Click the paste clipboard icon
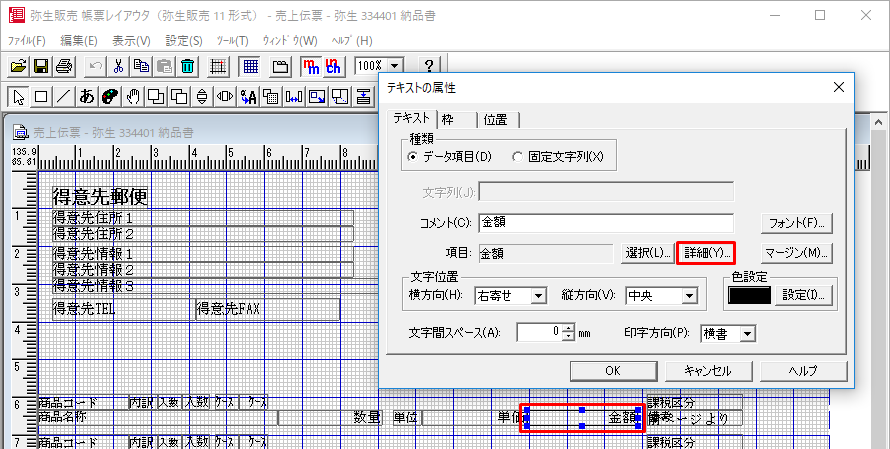 [164, 66]
